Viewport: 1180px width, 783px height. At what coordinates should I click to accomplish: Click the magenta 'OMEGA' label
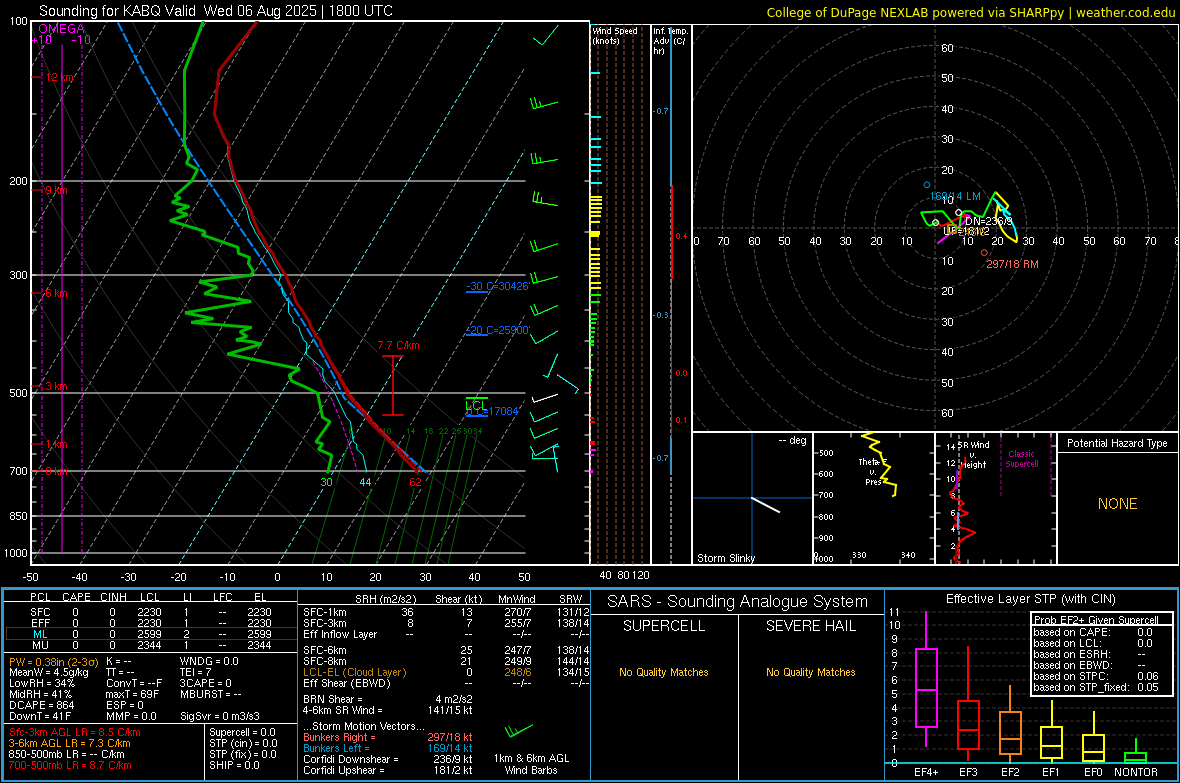(62, 29)
